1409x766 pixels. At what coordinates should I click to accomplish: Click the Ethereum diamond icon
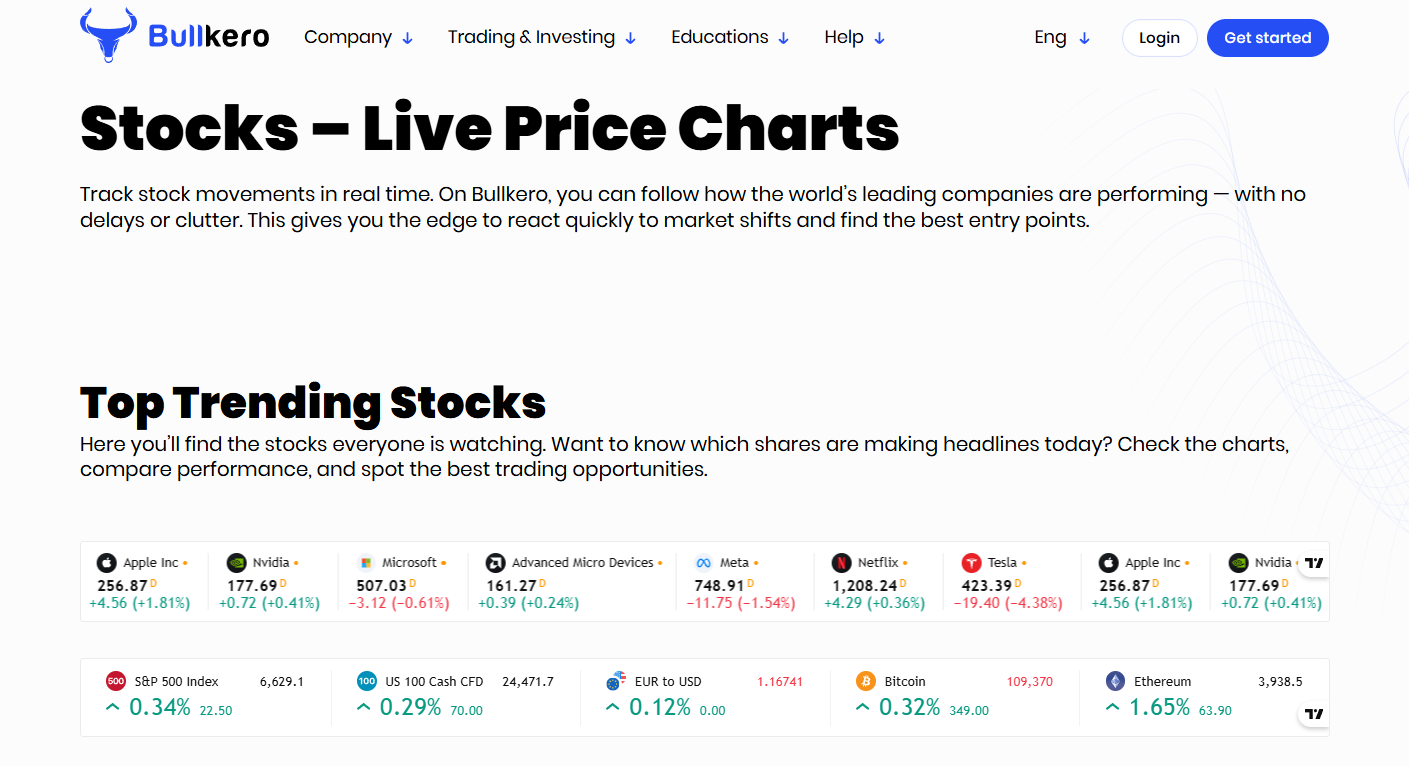(x=1115, y=682)
